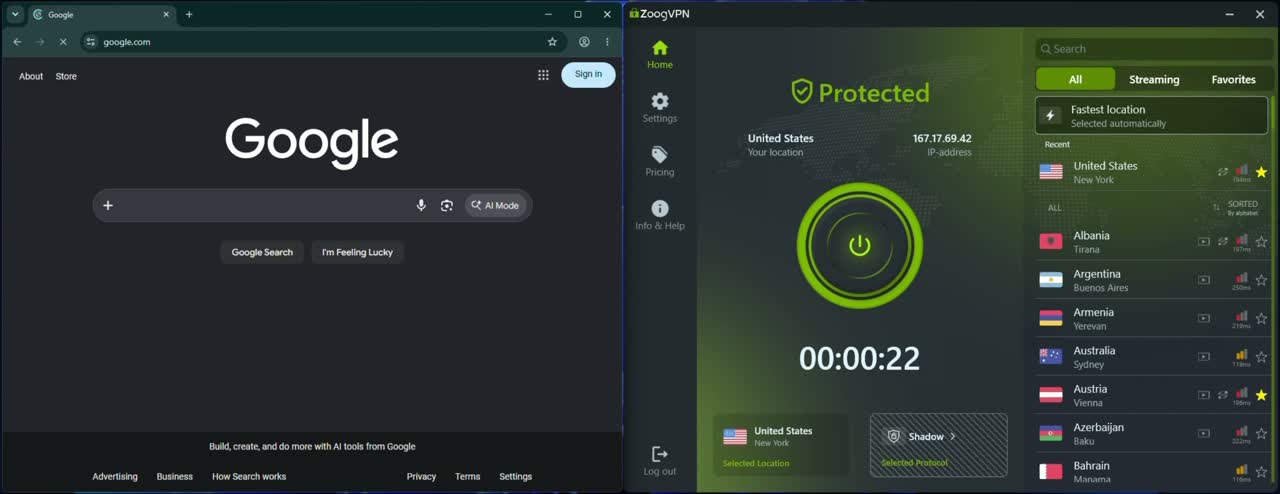The width and height of the screenshot is (1280, 494).
Task: Click the IP address 167.17.69.42
Action: [942, 138]
